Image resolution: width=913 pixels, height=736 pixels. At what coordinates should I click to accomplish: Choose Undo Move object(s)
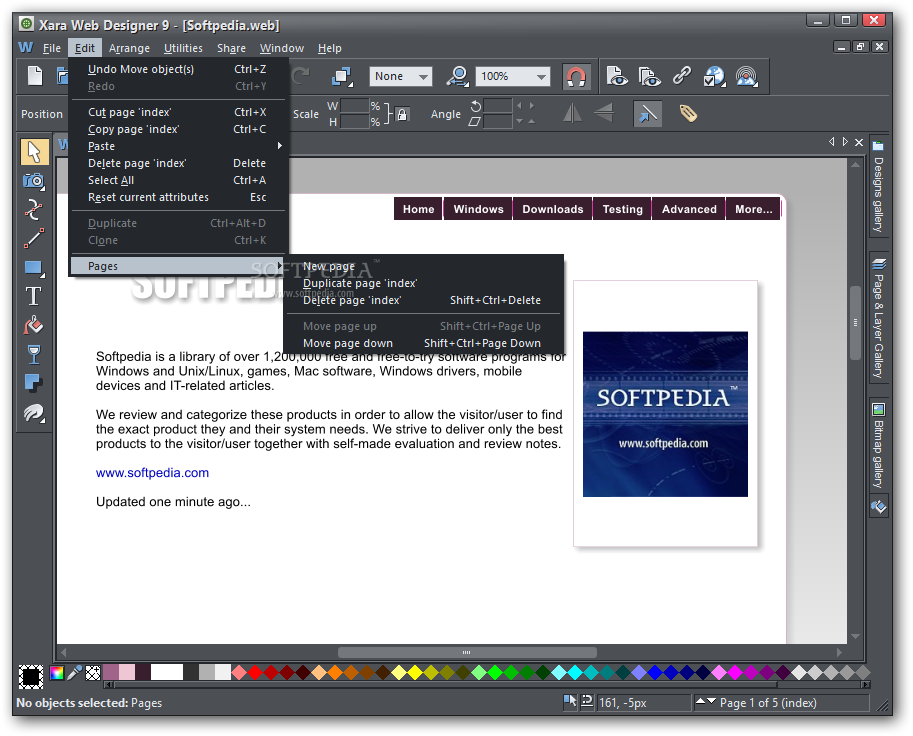(x=179, y=69)
